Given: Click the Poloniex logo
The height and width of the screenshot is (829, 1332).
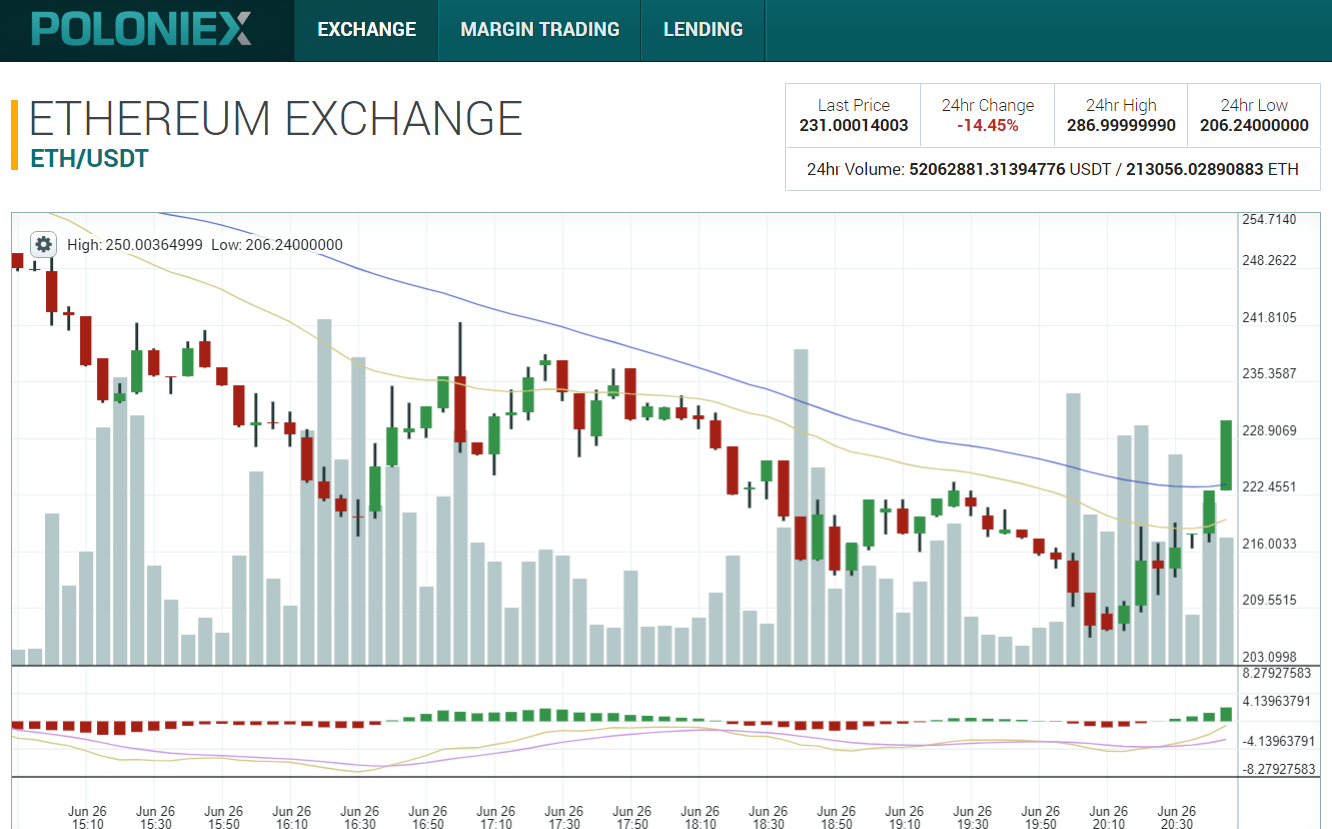Looking at the screenshot, I should (142, 29).
